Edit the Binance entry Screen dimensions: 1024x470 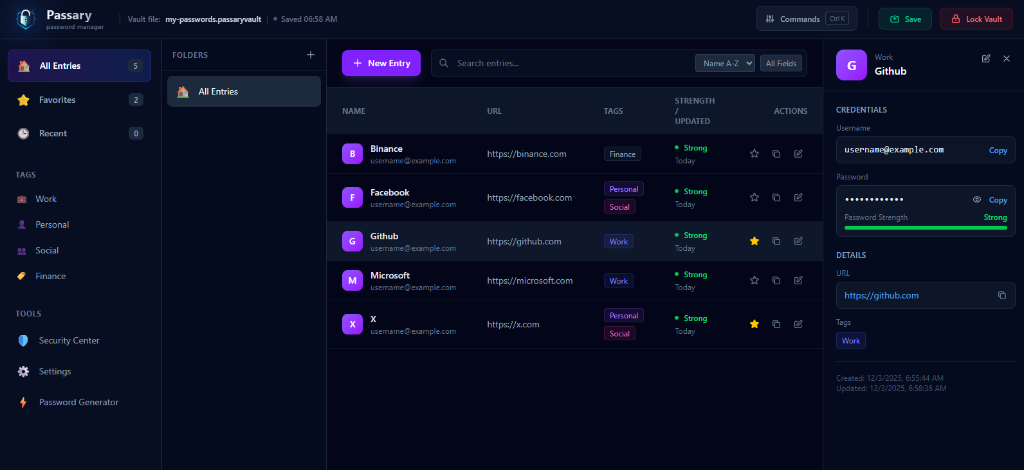click(x=798, y=153)
